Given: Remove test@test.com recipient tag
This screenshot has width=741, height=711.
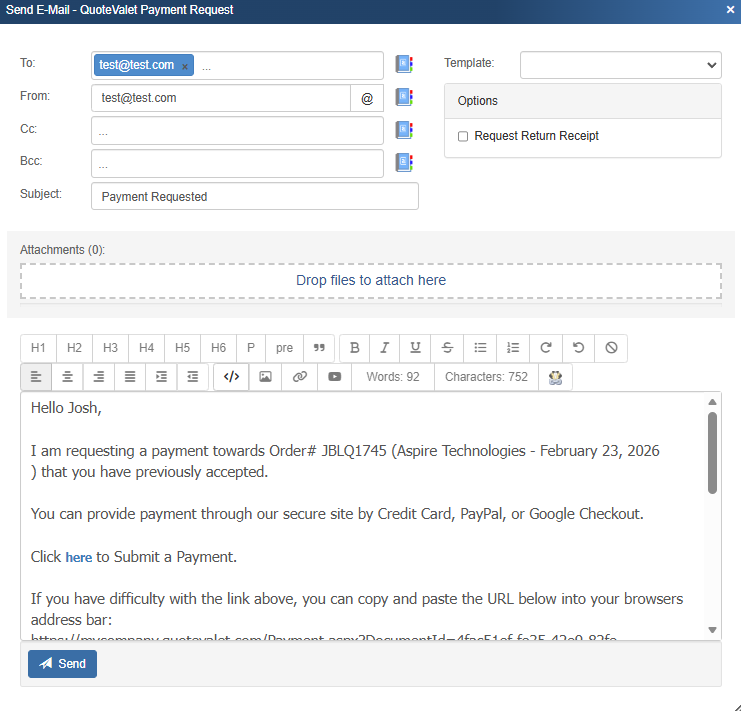Looking at the screenshot, I should [x=185, y=66].
